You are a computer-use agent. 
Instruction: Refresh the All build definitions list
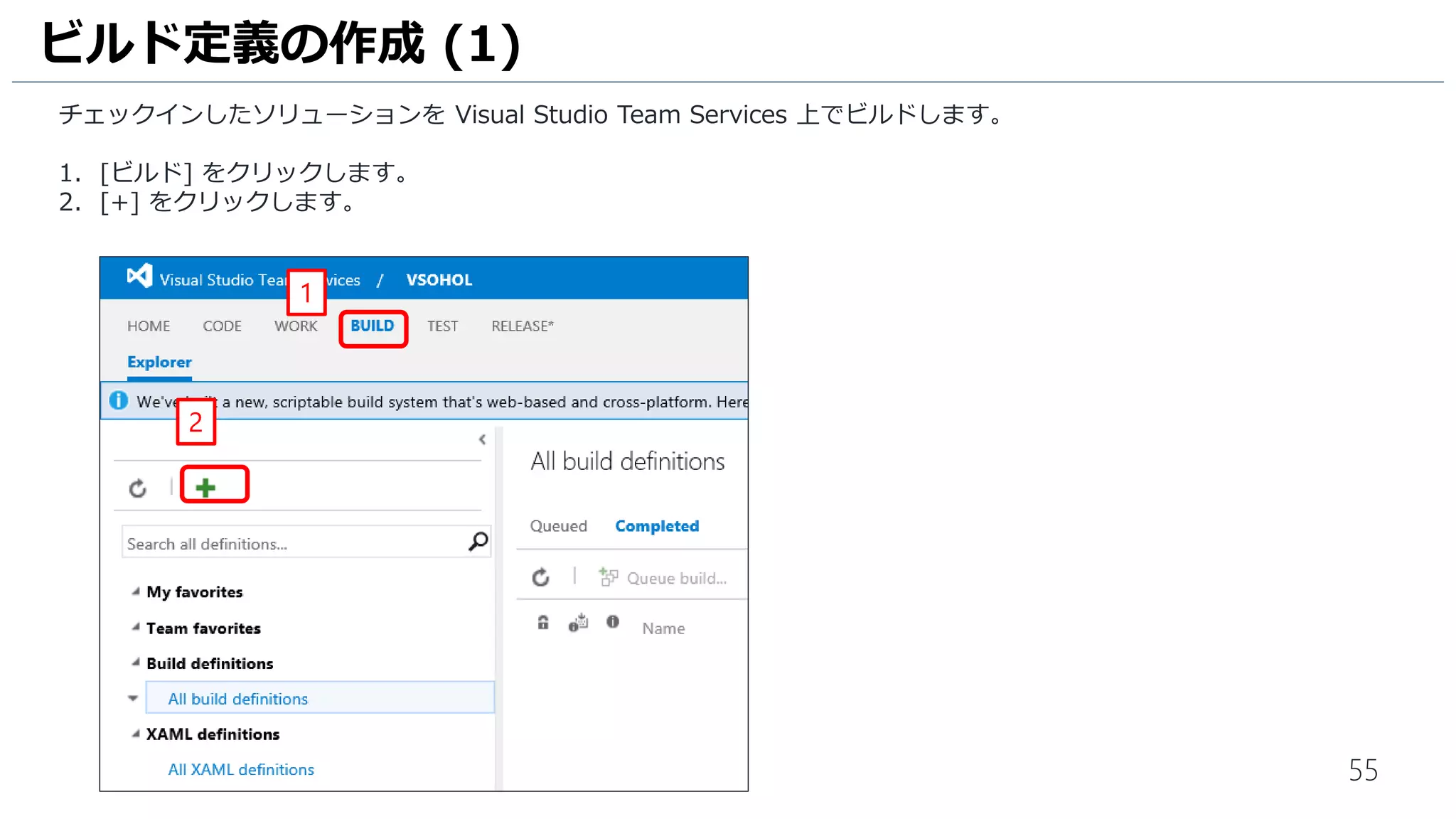click(x=541, y=577)
